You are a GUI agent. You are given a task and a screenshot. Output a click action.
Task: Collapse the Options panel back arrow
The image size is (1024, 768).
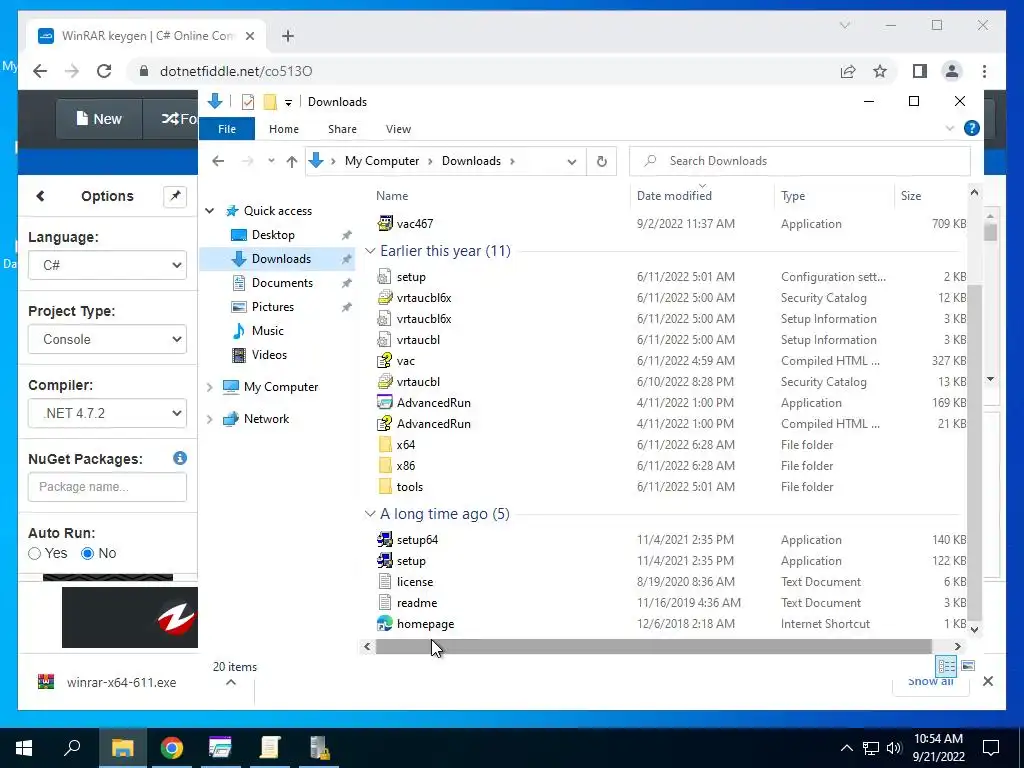click(x=40, y=196)
